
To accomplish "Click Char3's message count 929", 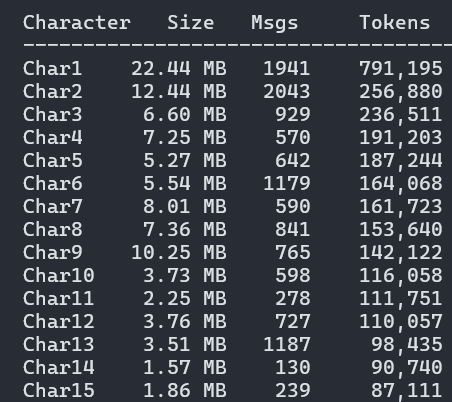I will (x=293, y=114).
